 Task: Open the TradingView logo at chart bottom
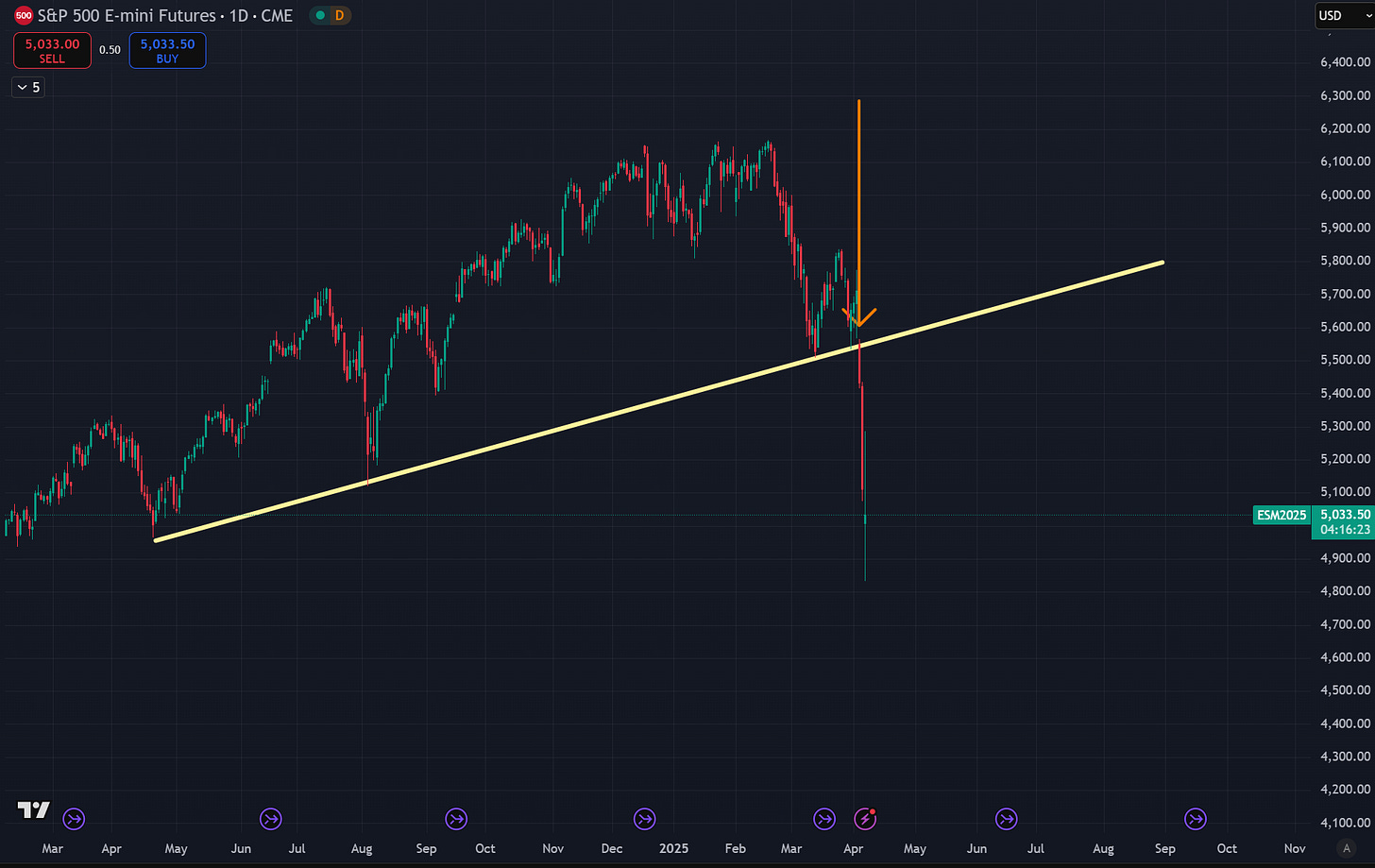pyautogui.click(x=34, y=810)
